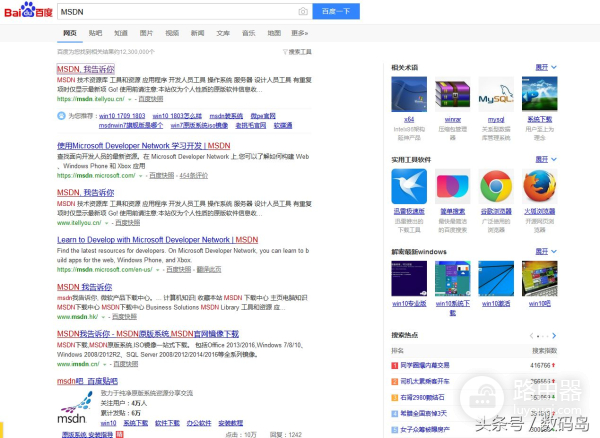Switch to the 图片 tab

click(147, 33)
